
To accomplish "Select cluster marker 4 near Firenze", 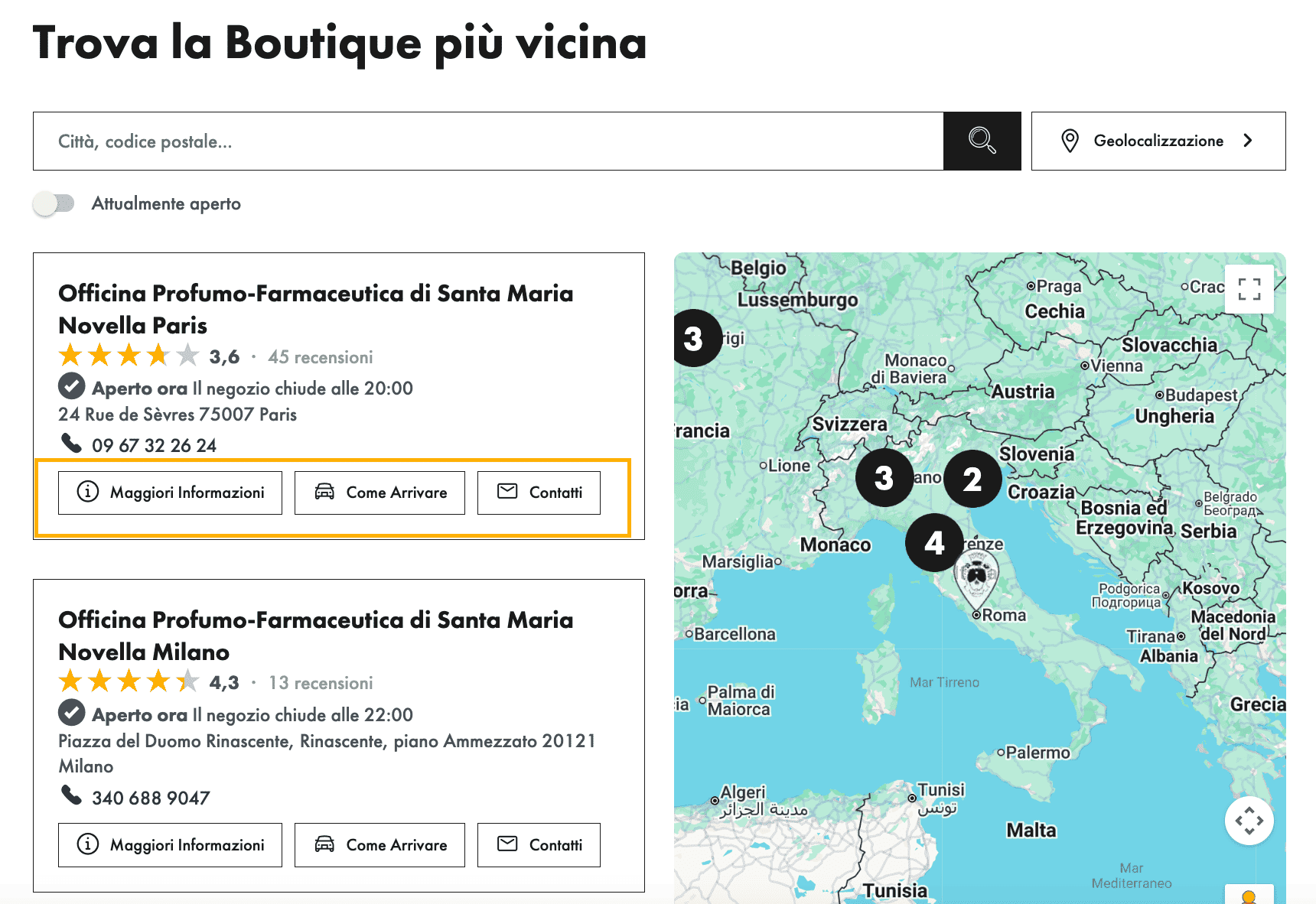I will click(x=934, y=544).
